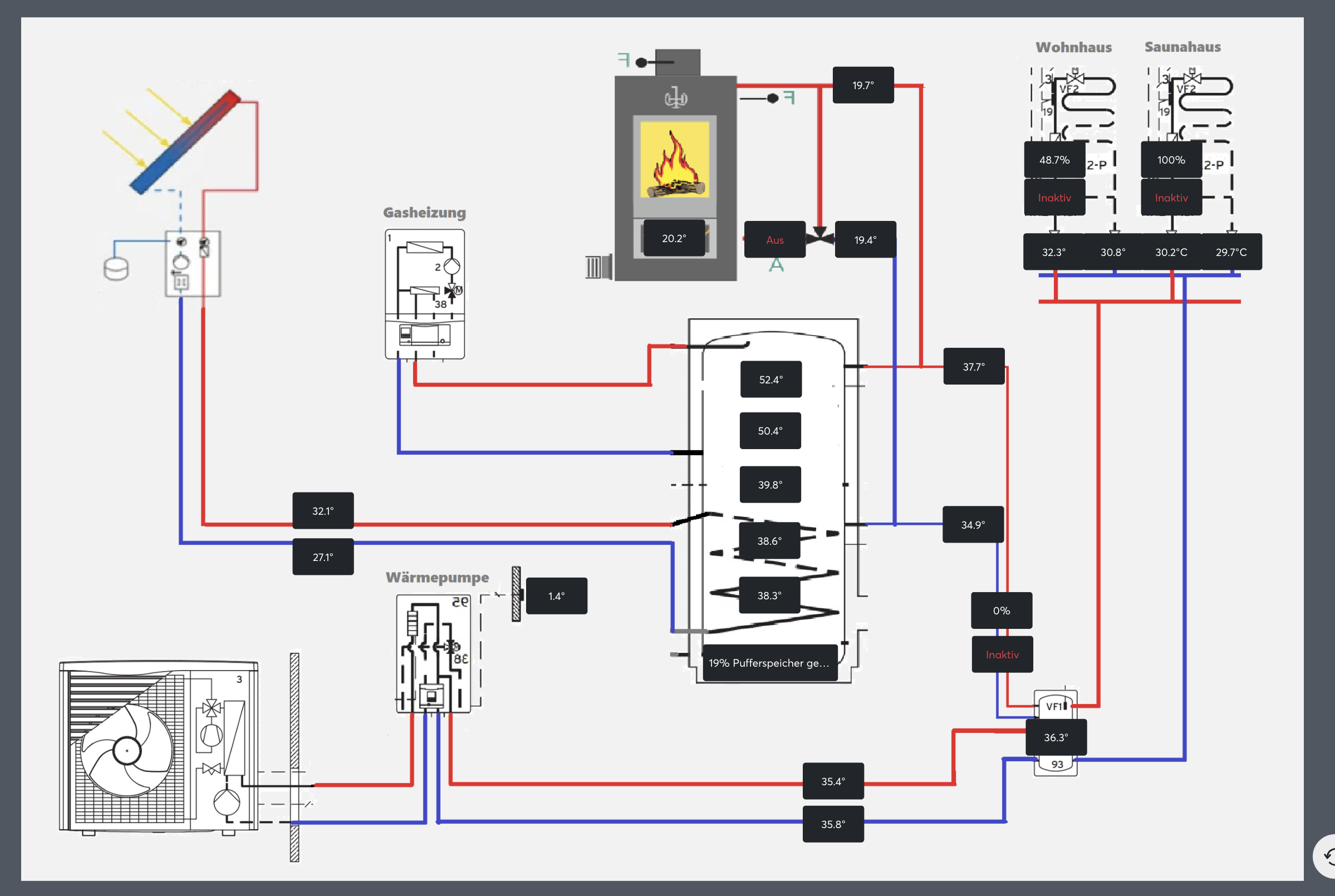
Task: Click the Wärmepumpe indoor unit schematic
Action: (x=434, y=654)
